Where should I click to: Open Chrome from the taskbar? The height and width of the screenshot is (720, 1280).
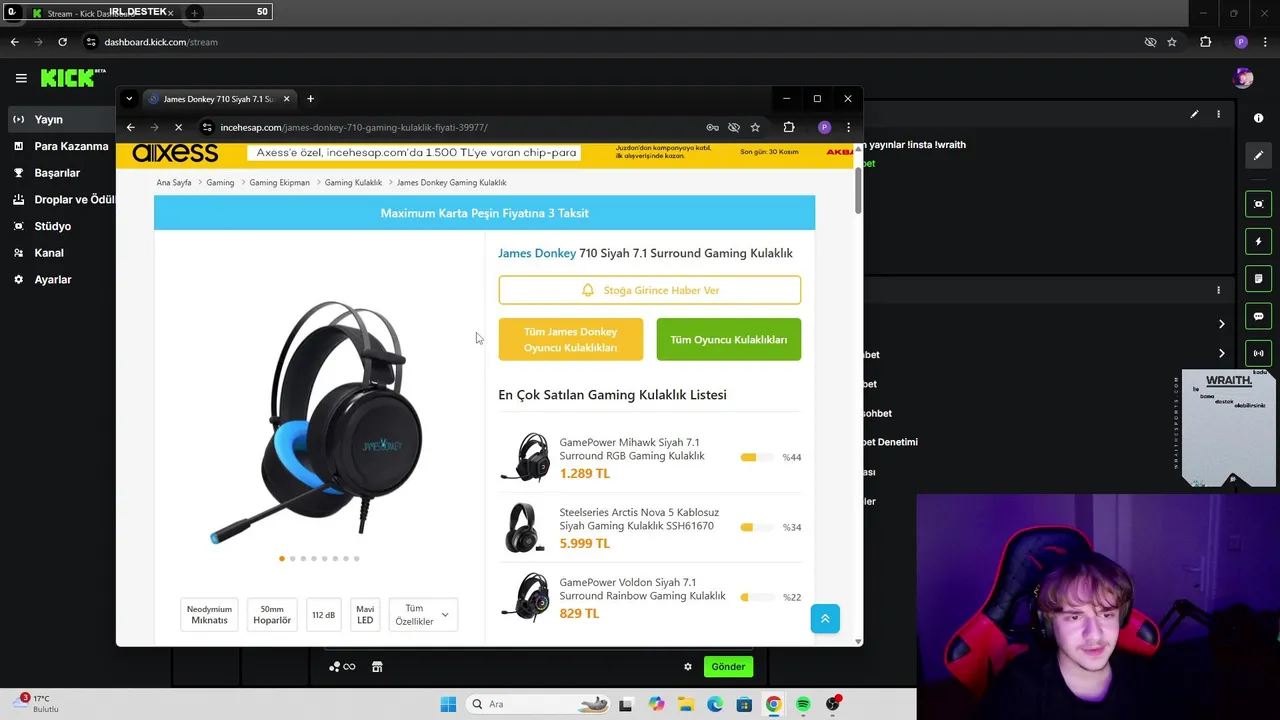point(773,704)
